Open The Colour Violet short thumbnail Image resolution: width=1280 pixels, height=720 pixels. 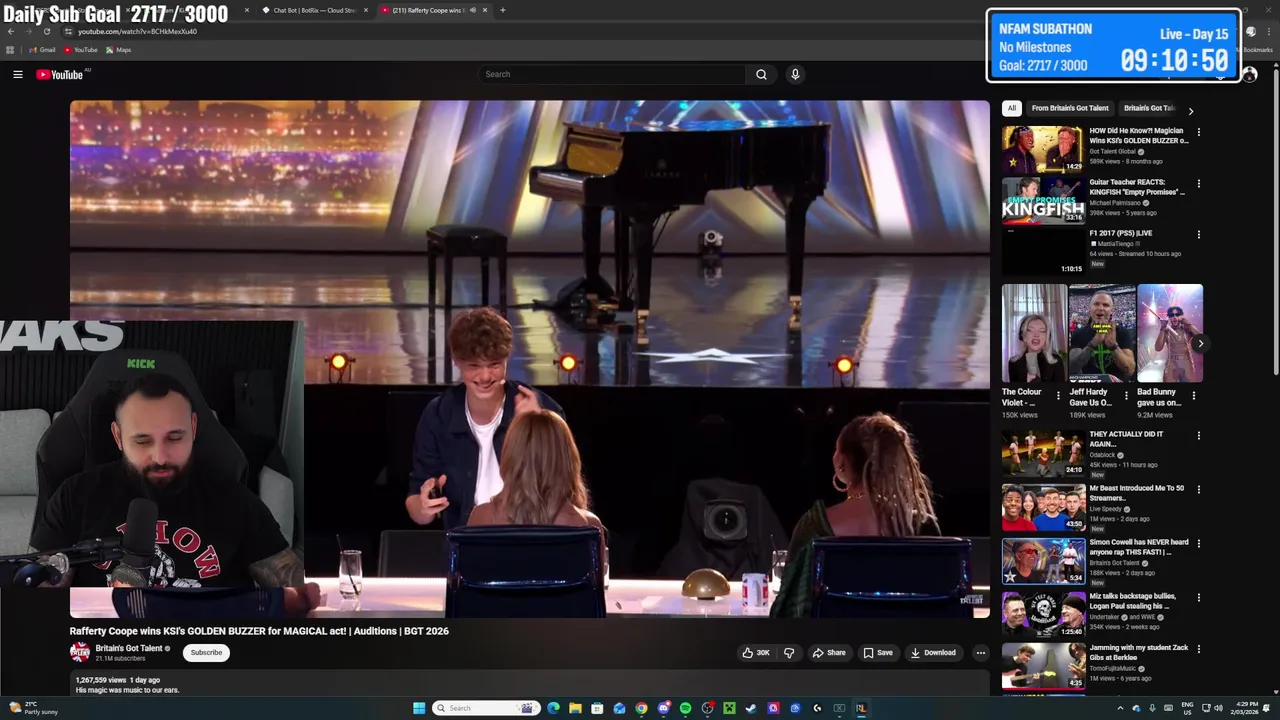coord(1034,333)
